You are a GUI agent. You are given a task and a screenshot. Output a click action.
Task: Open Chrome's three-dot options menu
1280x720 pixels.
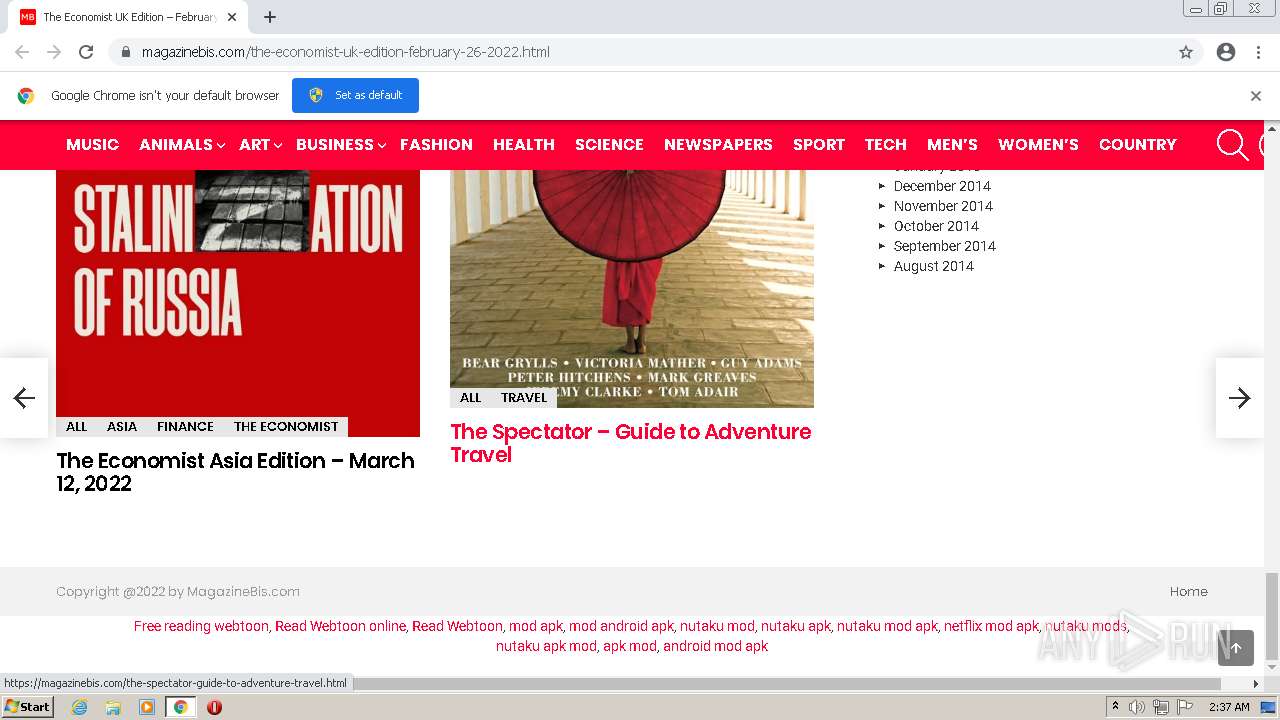tap(1258, 52)
